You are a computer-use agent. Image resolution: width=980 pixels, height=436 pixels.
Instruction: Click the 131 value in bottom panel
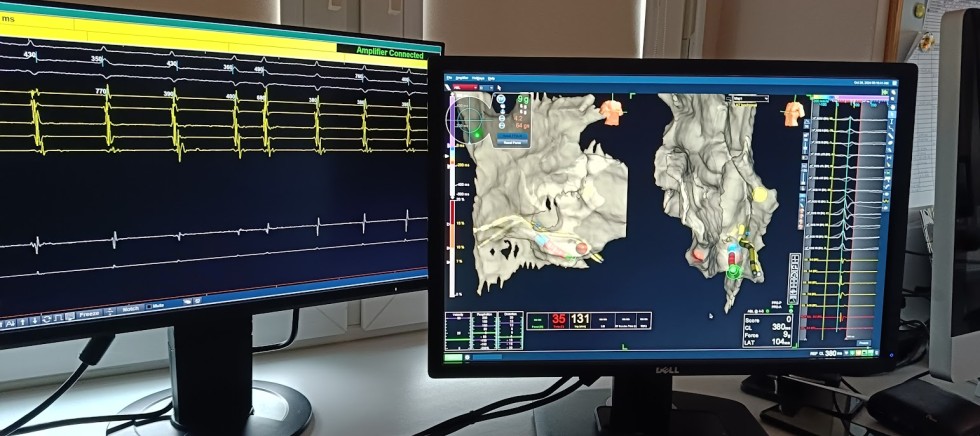point(580,319)
